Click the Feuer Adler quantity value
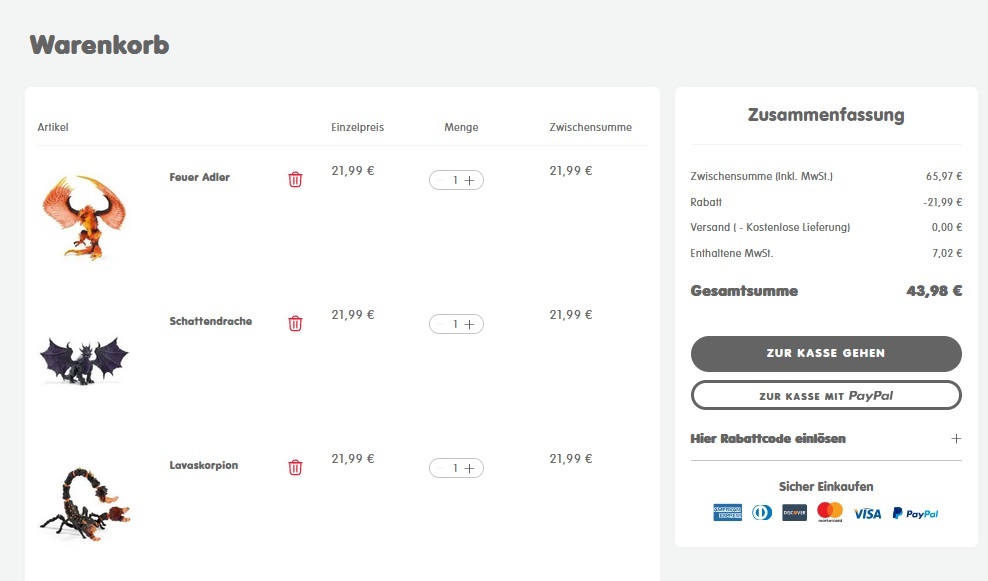Image resolution: width=988 pixels, height=581 pixels. tap(455, 180)
